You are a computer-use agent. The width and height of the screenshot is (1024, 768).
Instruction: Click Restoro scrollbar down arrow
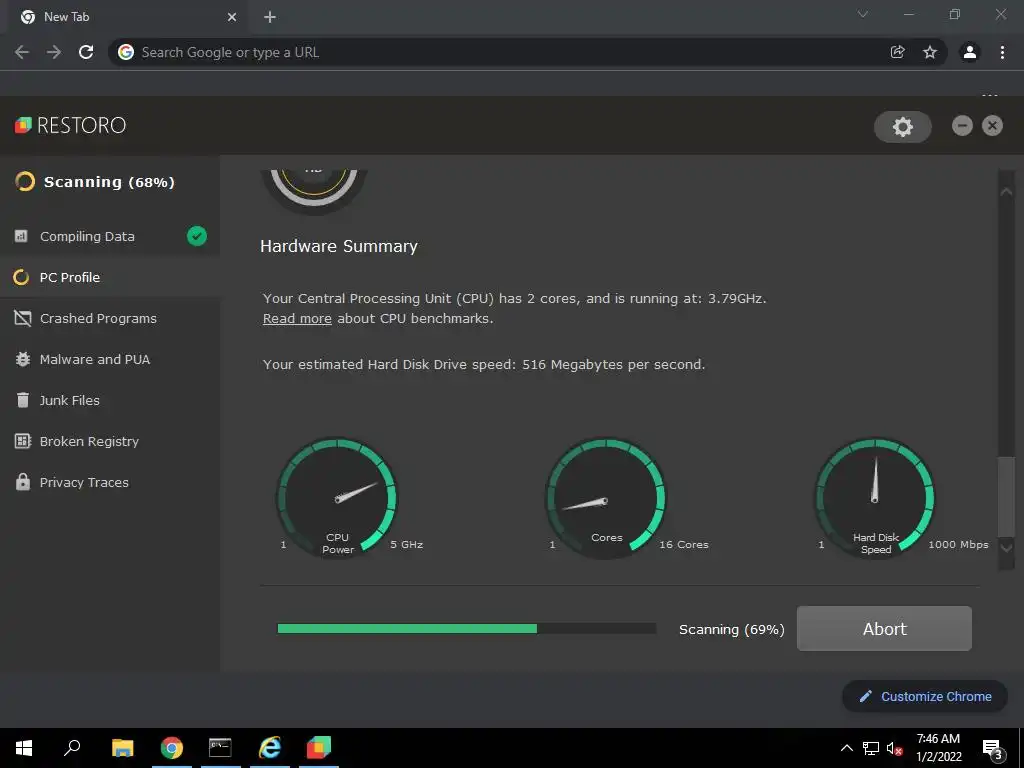1006,548
